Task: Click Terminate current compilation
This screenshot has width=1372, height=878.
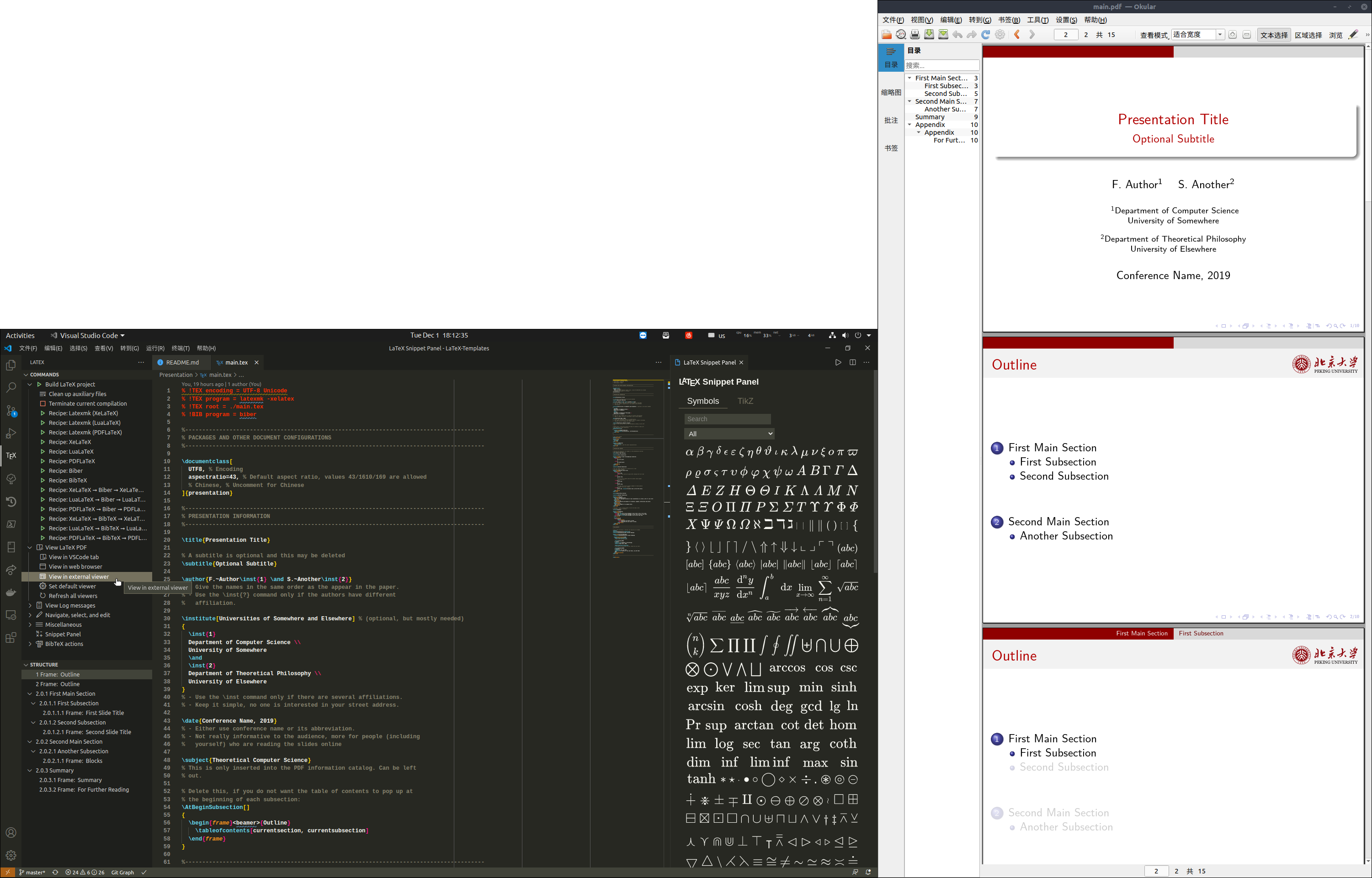Action: [88, 404]
